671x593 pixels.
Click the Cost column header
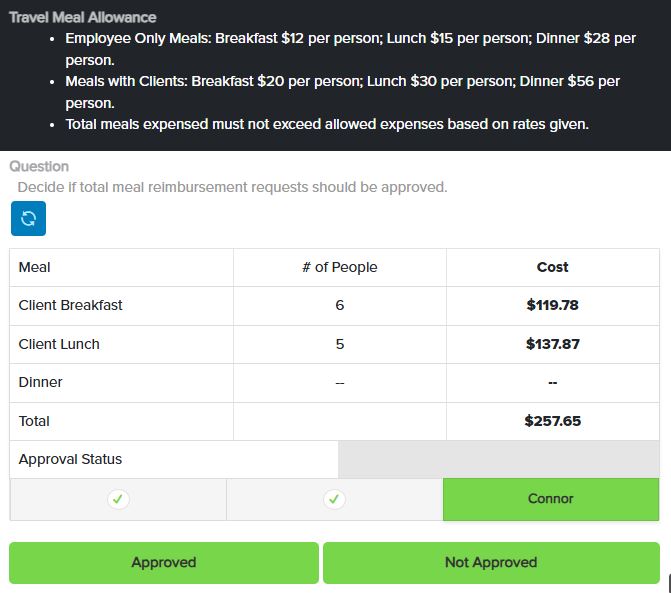[552, 267]
